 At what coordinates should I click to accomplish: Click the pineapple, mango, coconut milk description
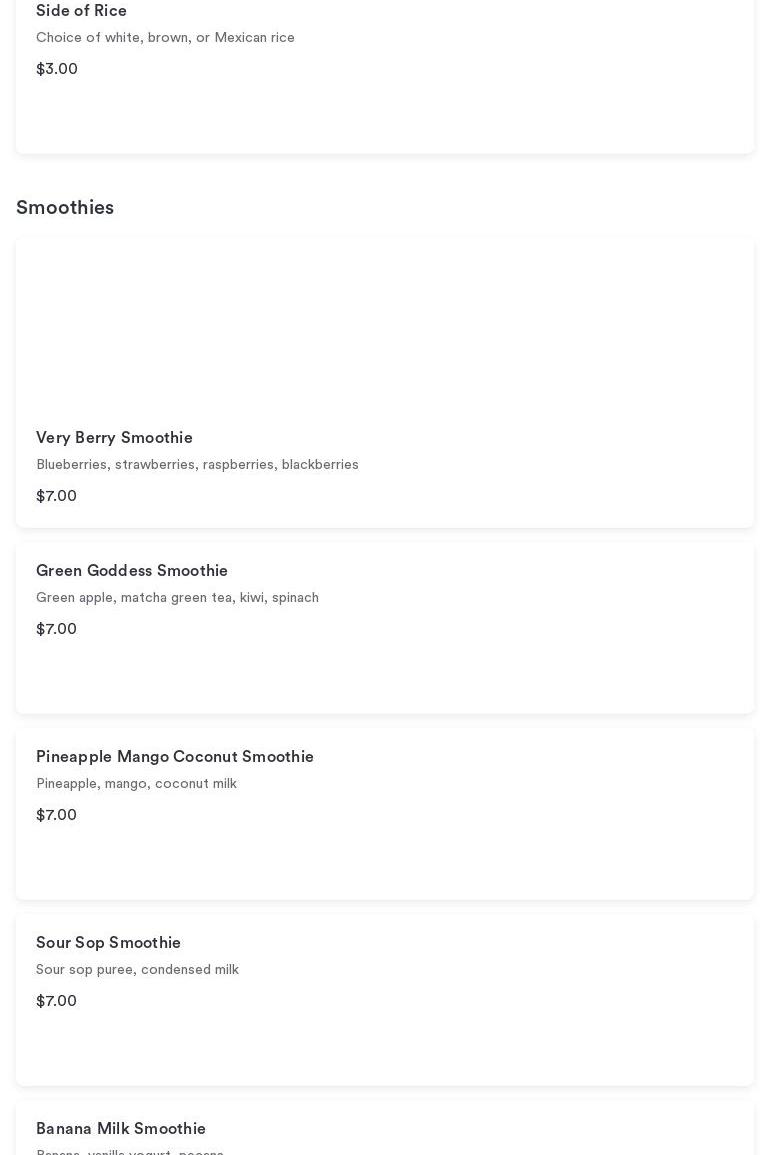(x=136, y=784)
